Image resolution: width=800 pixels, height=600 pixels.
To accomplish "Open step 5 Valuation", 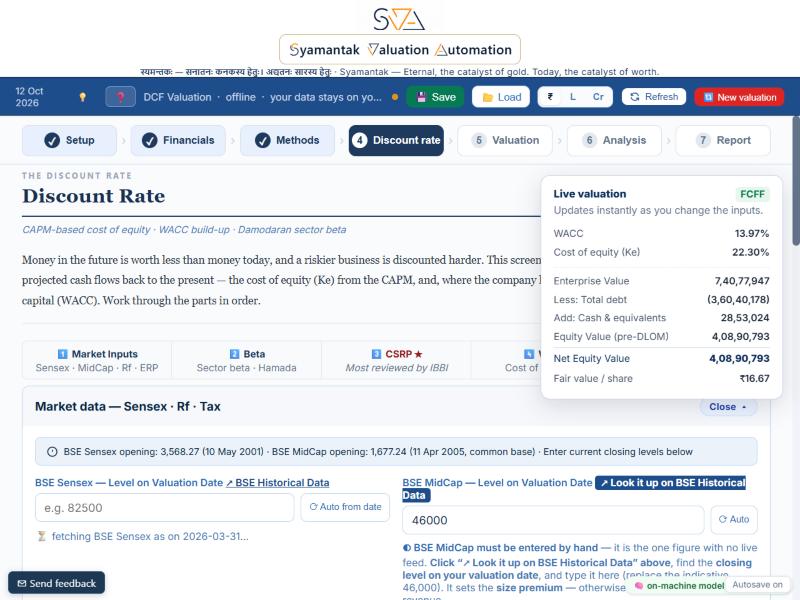I will click(505, 140).
